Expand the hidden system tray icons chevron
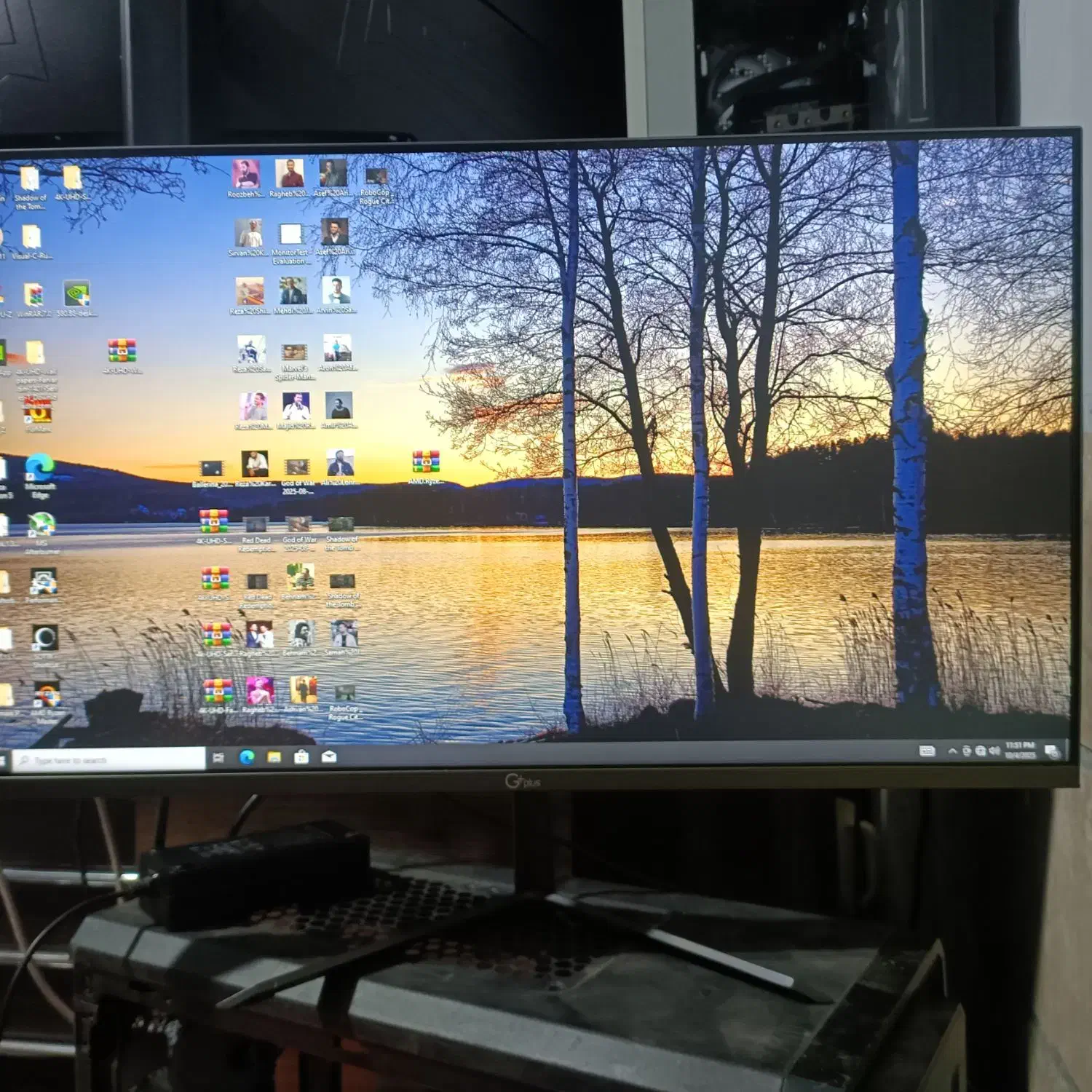The image size is (1092, 1092). pyautogui.click(x=952, y=751)
